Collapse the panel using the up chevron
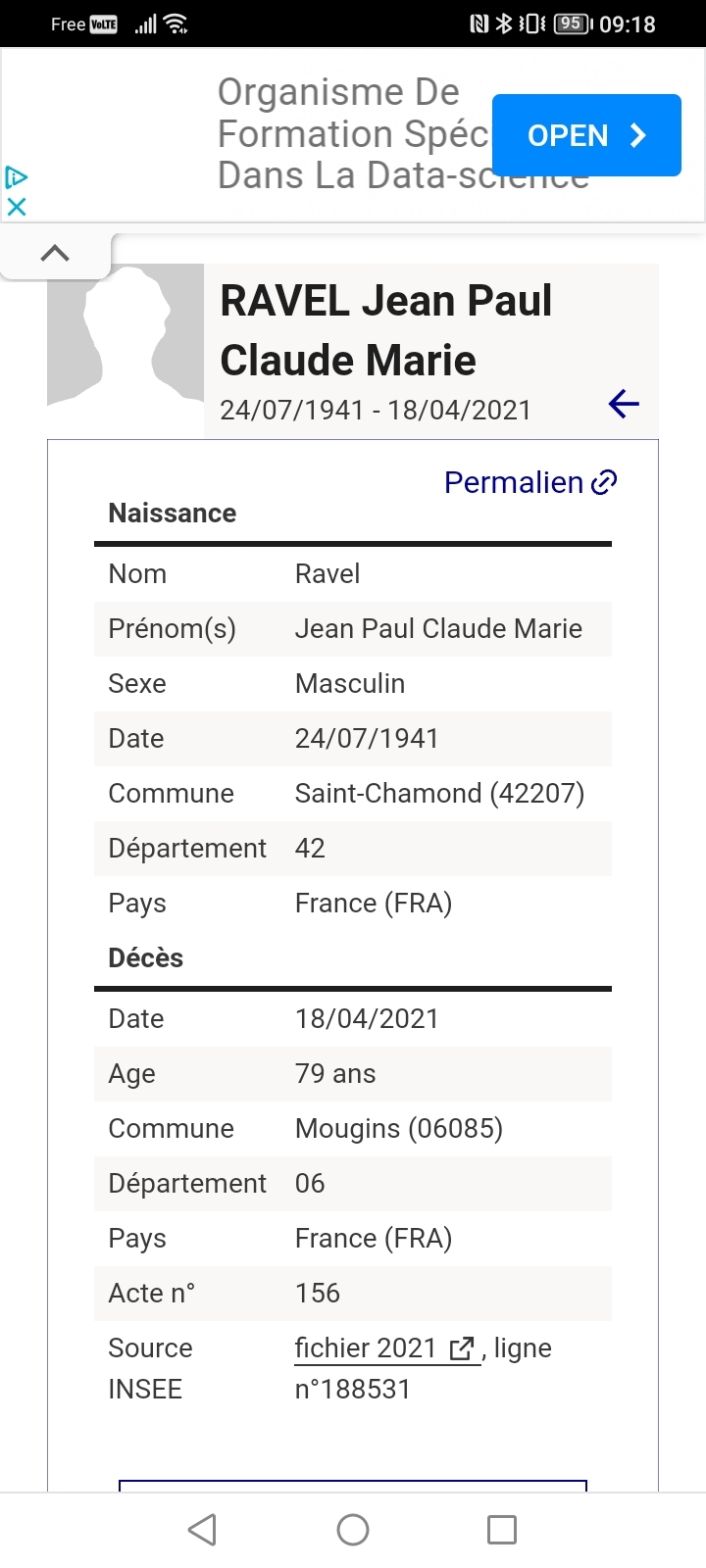706x1568 pixels. click(55, 253)
